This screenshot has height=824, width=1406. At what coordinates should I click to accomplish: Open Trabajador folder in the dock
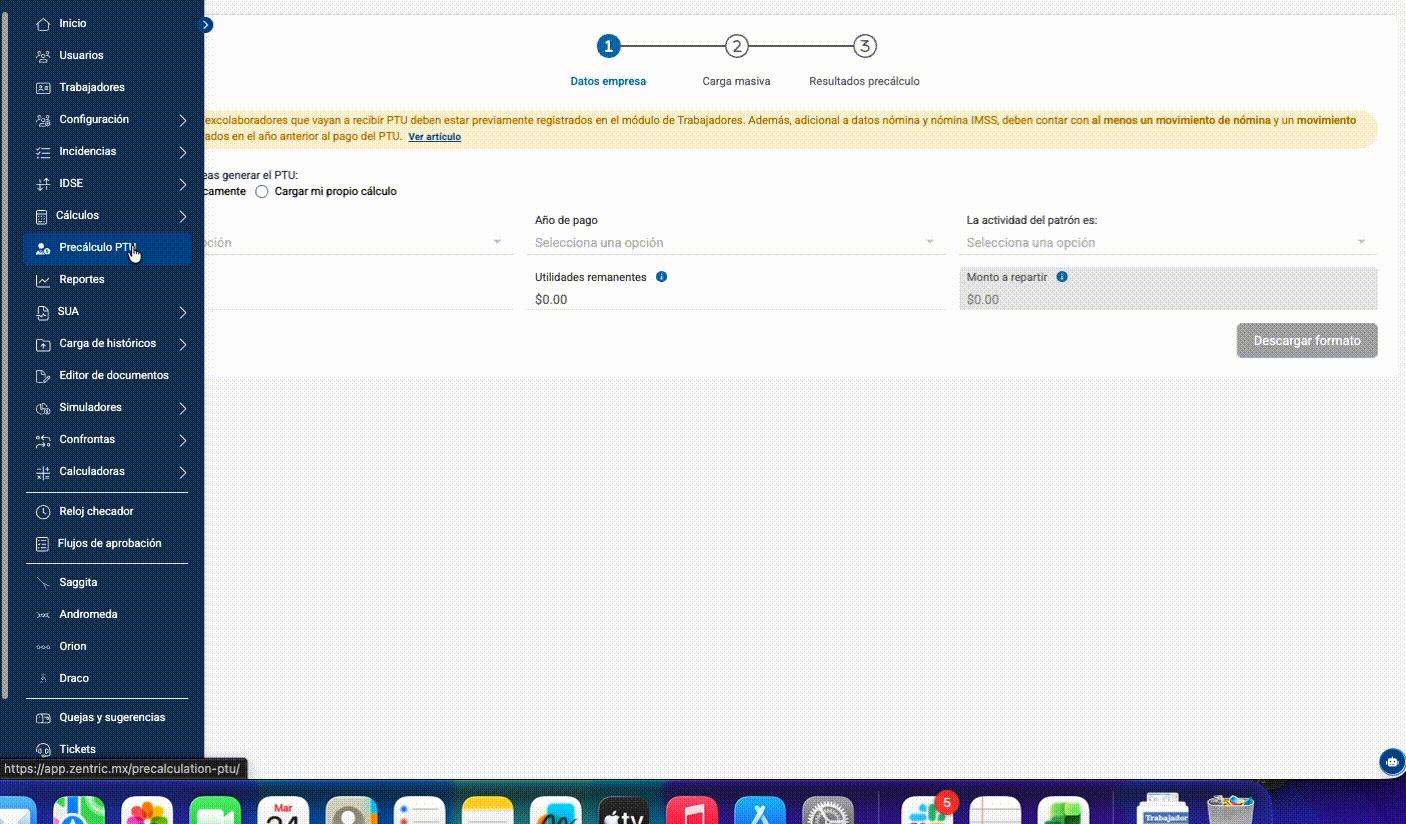tap(1164, 809)
